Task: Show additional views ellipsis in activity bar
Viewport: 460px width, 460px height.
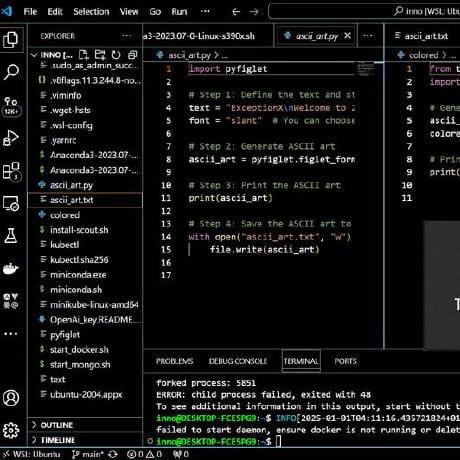Action: coord(11,334)
